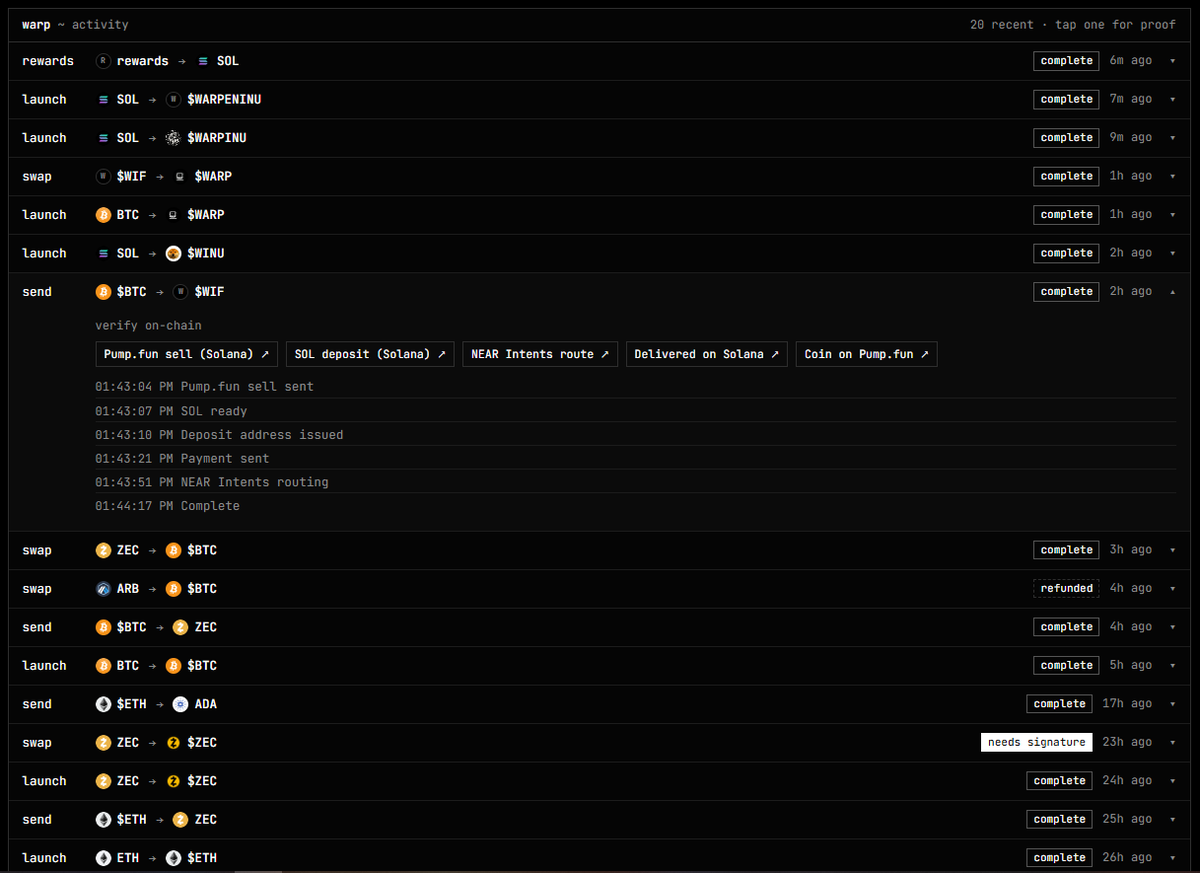Click the $WIF icon in the $WIF to $WARP swap
This screenshot has height=873, width=1200.
click(103, 176)
